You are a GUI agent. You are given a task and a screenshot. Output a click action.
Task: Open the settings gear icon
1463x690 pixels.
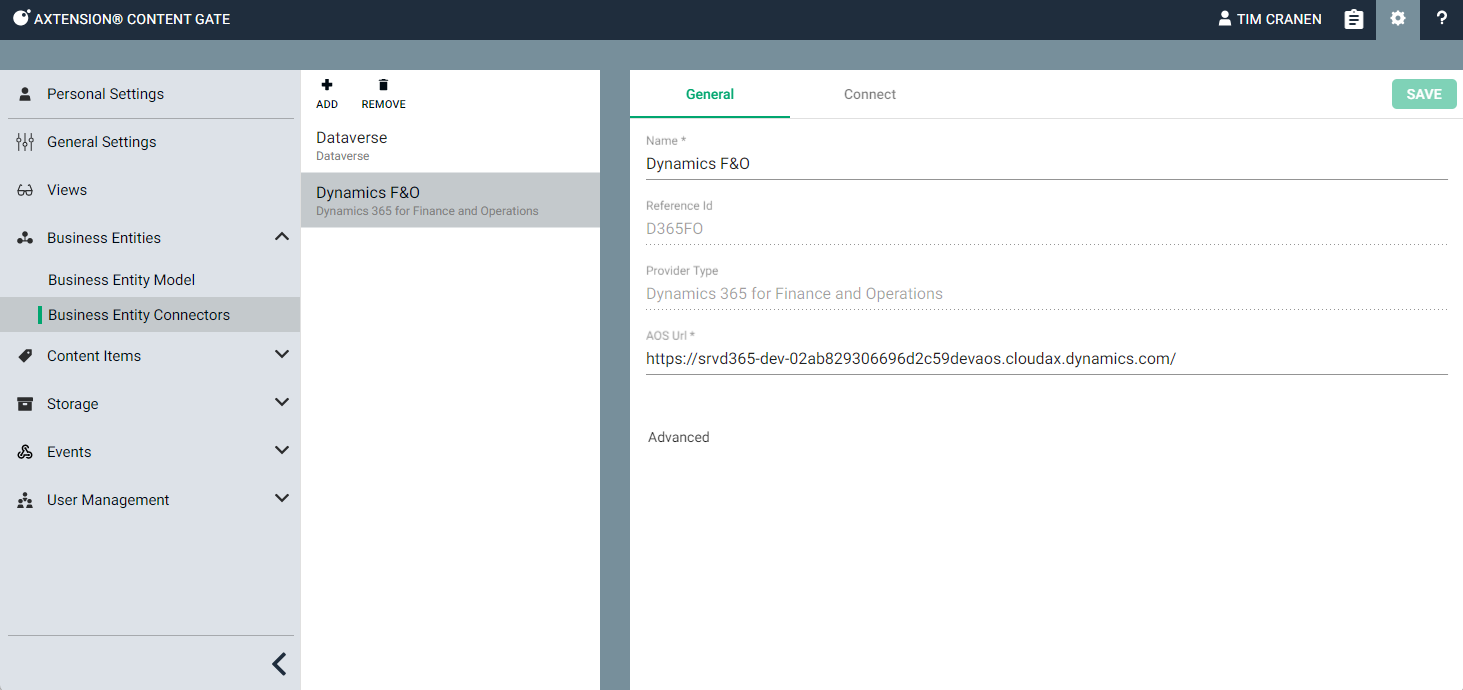coord(1397,19)
